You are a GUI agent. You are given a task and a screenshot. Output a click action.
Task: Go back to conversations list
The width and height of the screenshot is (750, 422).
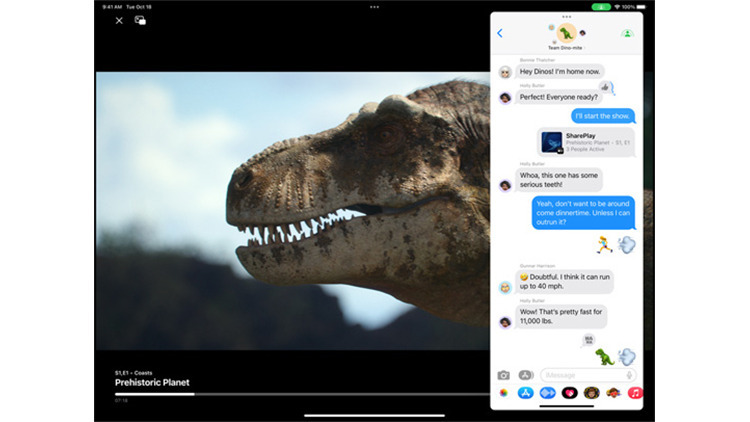coord(500,33)
